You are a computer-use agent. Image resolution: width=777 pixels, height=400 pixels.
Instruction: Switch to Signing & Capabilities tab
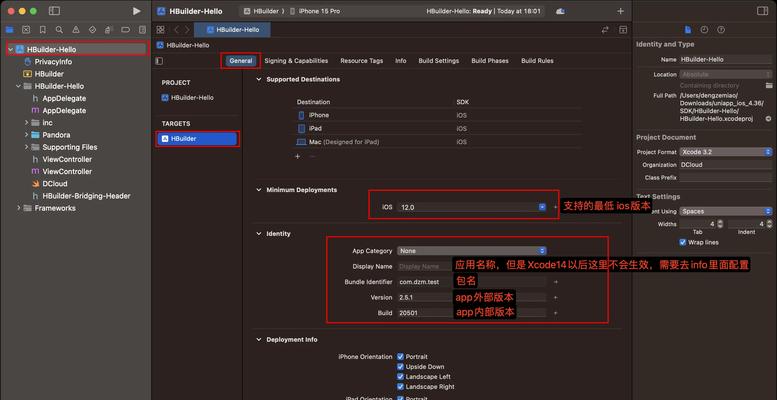pos(296,61)
